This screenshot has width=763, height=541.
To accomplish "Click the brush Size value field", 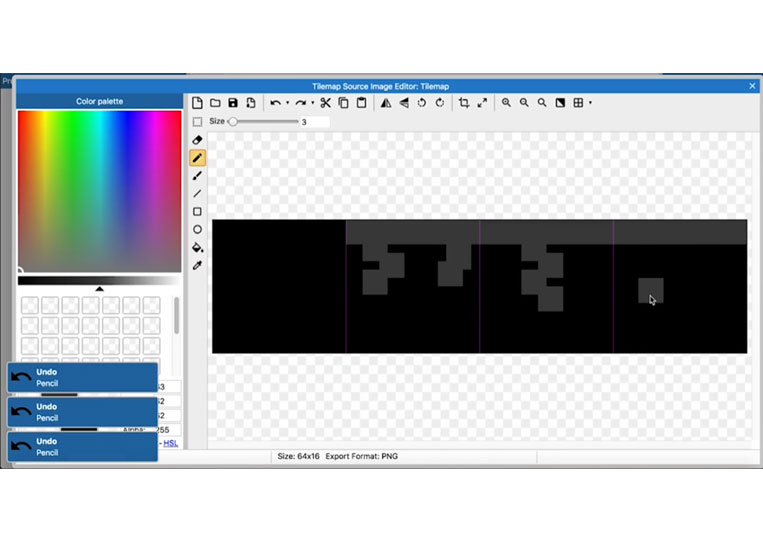I will [314, 122].
